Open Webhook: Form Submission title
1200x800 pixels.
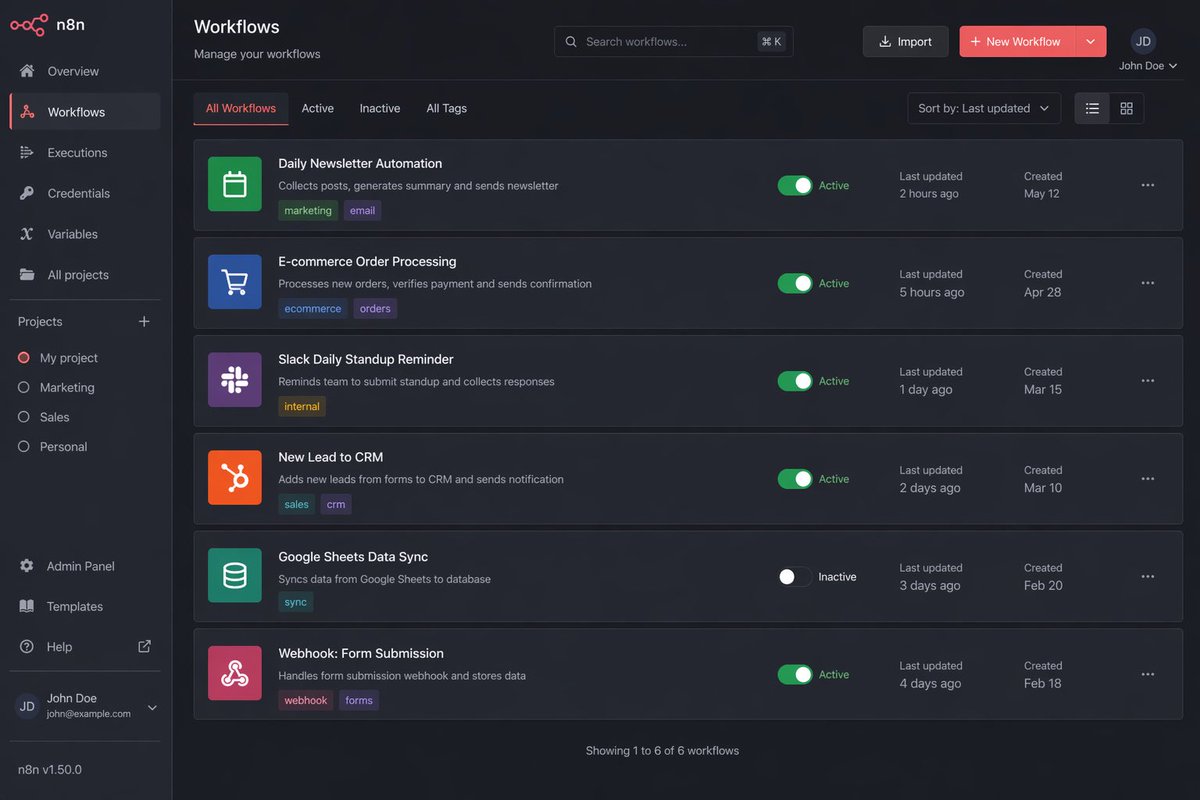point(361,654)
